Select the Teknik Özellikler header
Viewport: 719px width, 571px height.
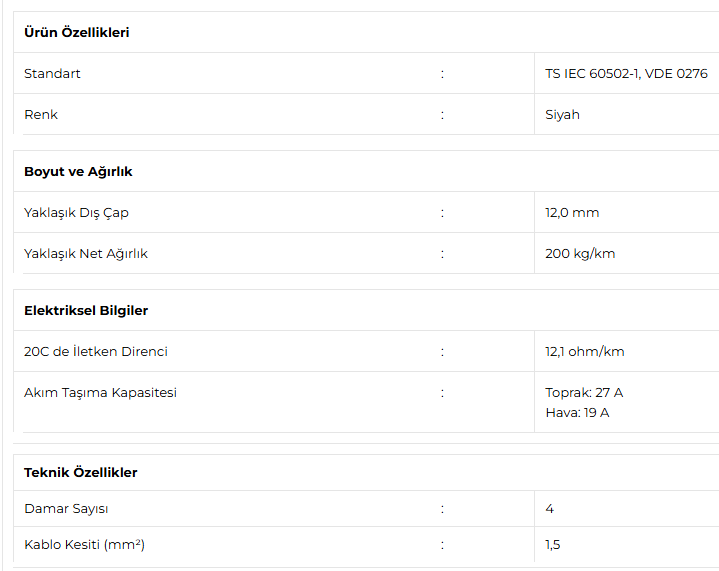click(80, 472)
